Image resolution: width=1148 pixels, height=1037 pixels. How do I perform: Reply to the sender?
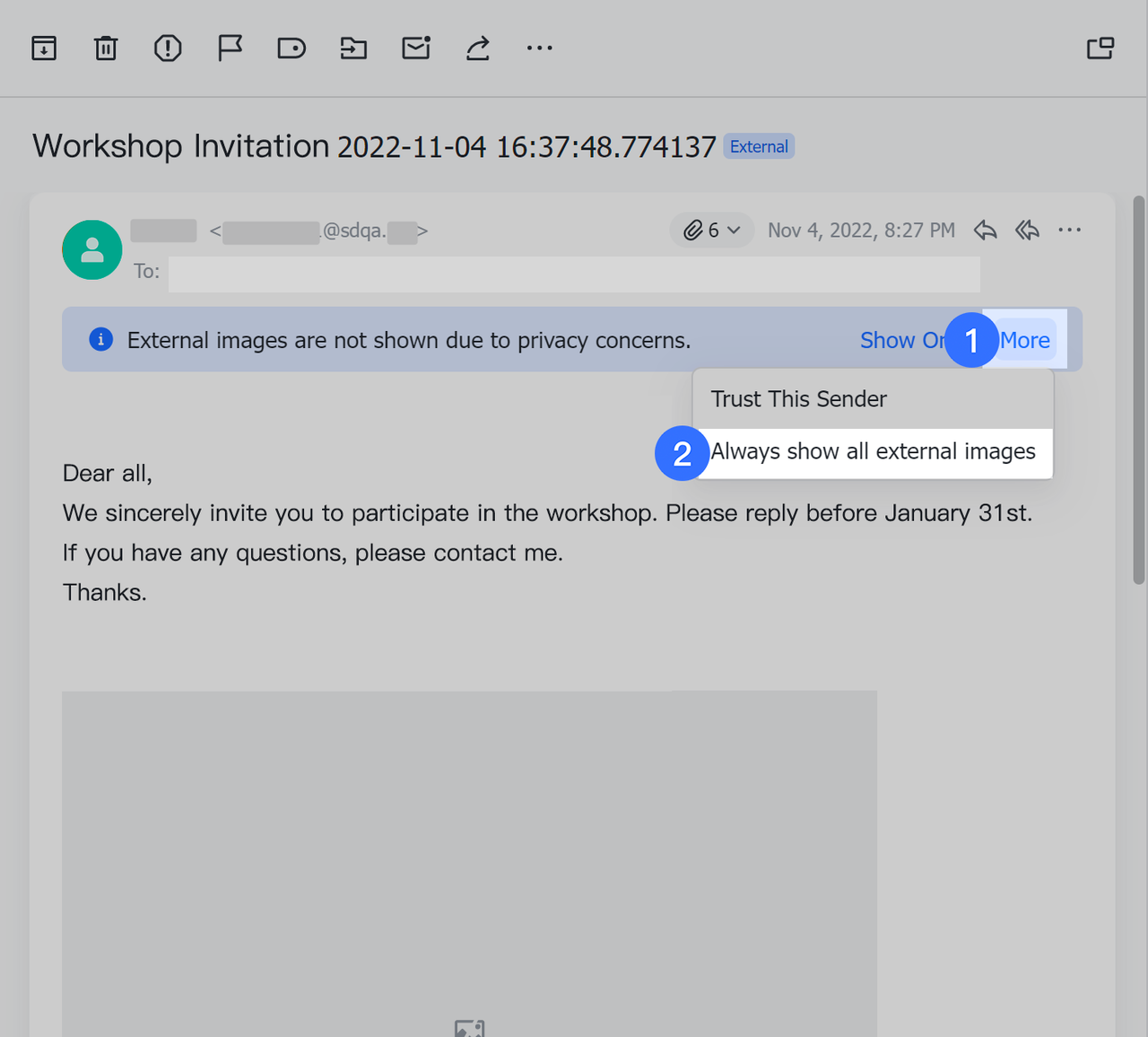coord(985,231)
